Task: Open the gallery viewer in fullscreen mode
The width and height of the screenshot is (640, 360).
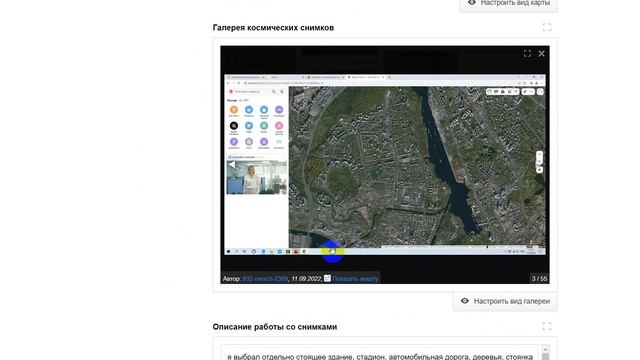Action: point(527,53)
